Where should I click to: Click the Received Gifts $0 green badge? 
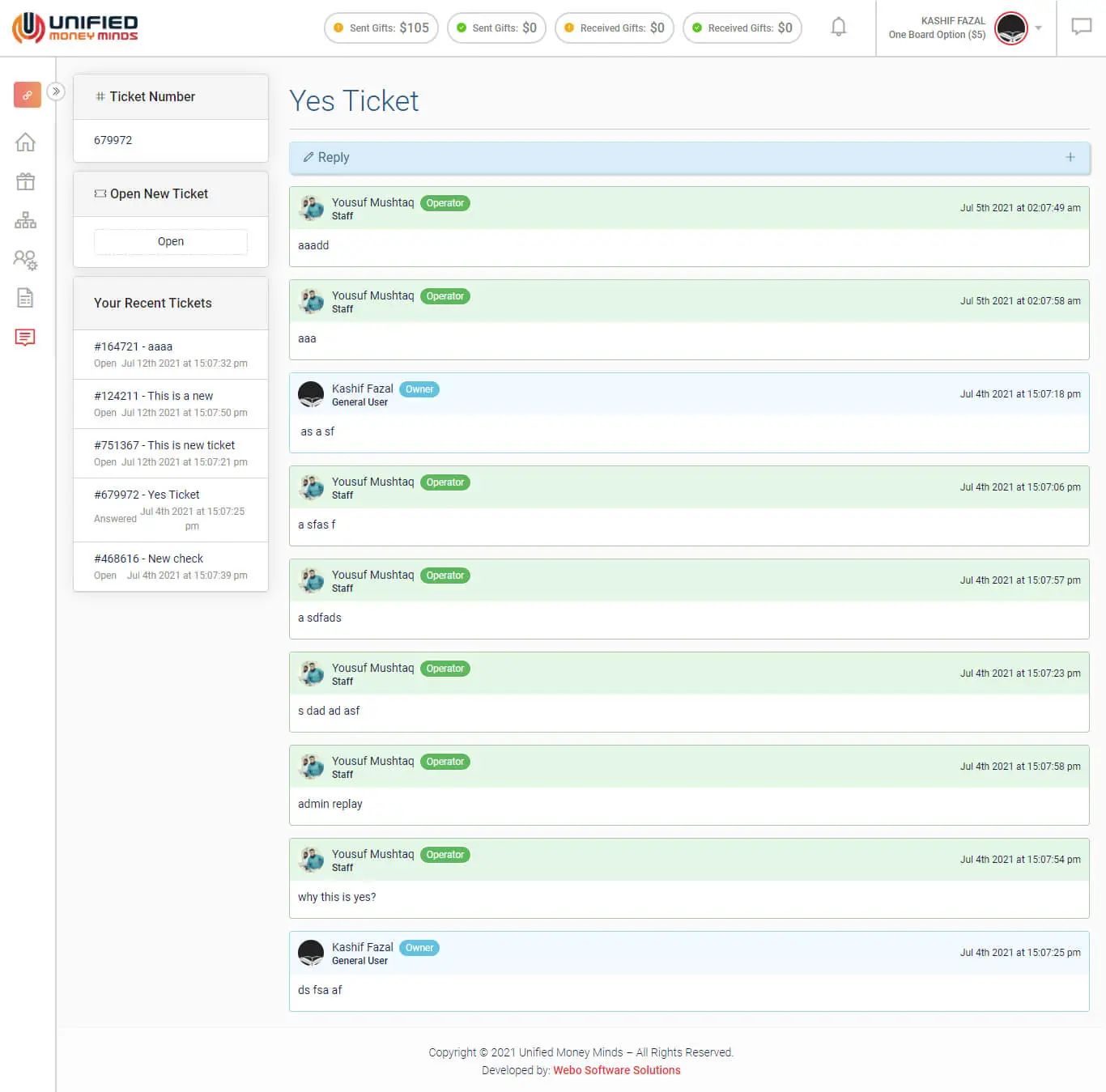click(742, 28)
